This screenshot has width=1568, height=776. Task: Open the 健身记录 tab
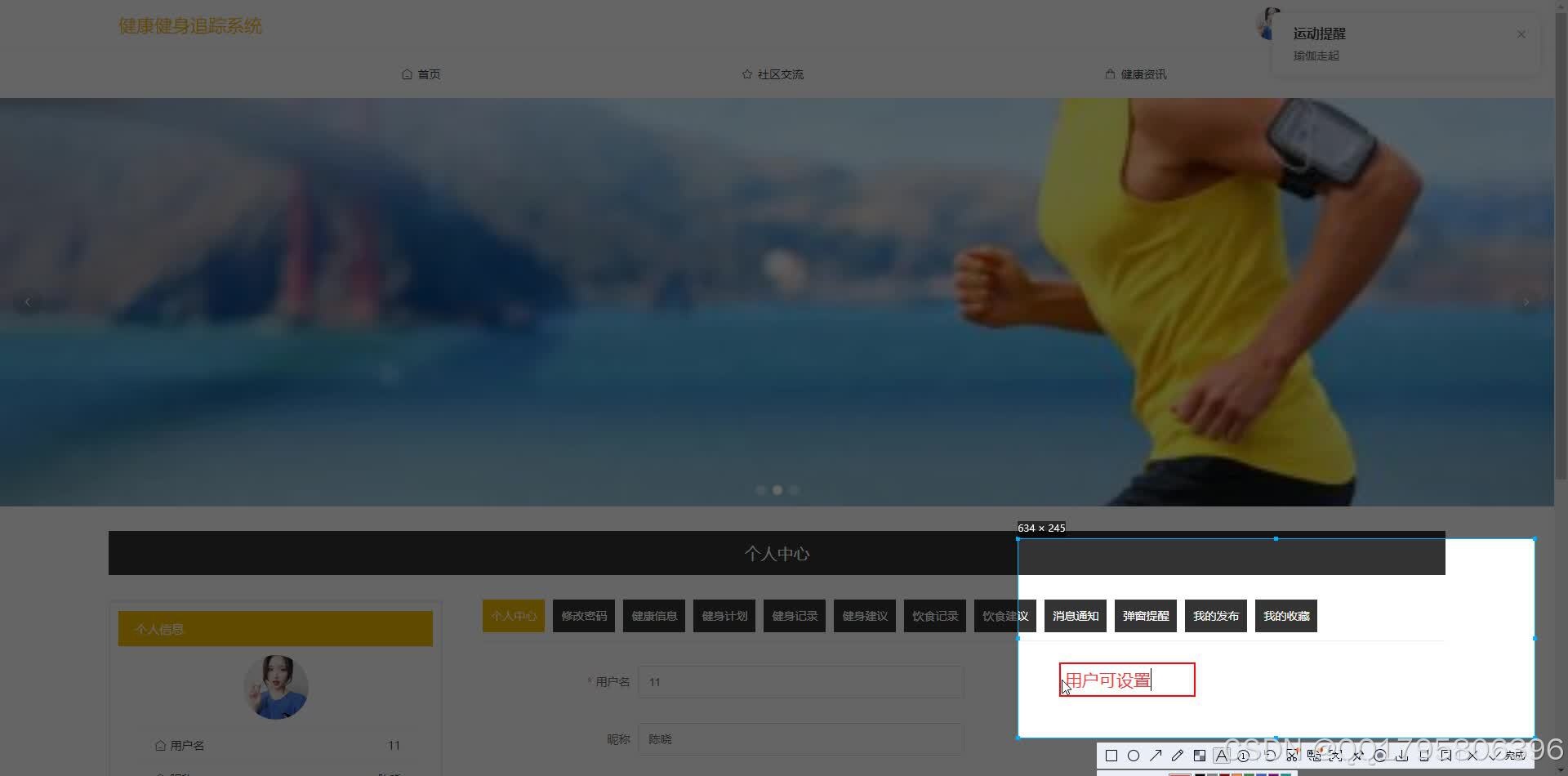point(795,616)
